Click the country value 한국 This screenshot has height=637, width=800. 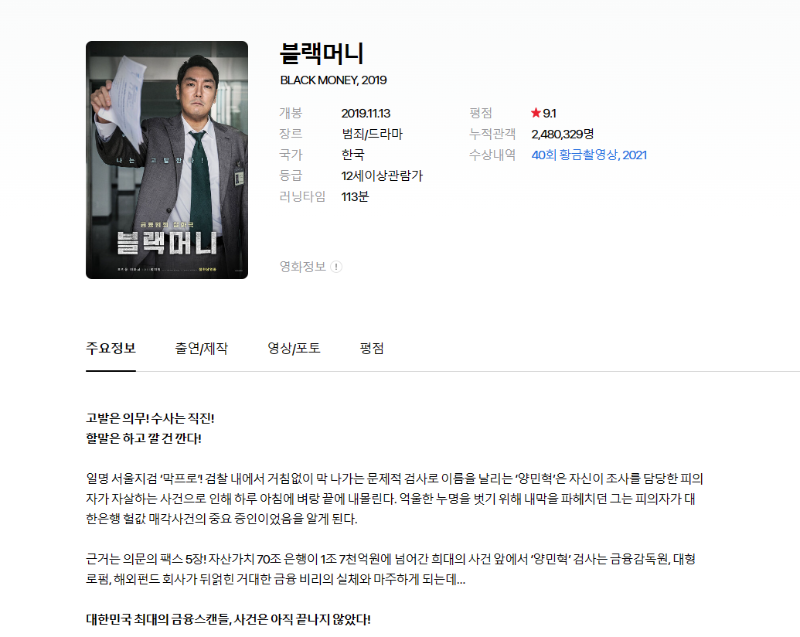[x=353, y=155]
